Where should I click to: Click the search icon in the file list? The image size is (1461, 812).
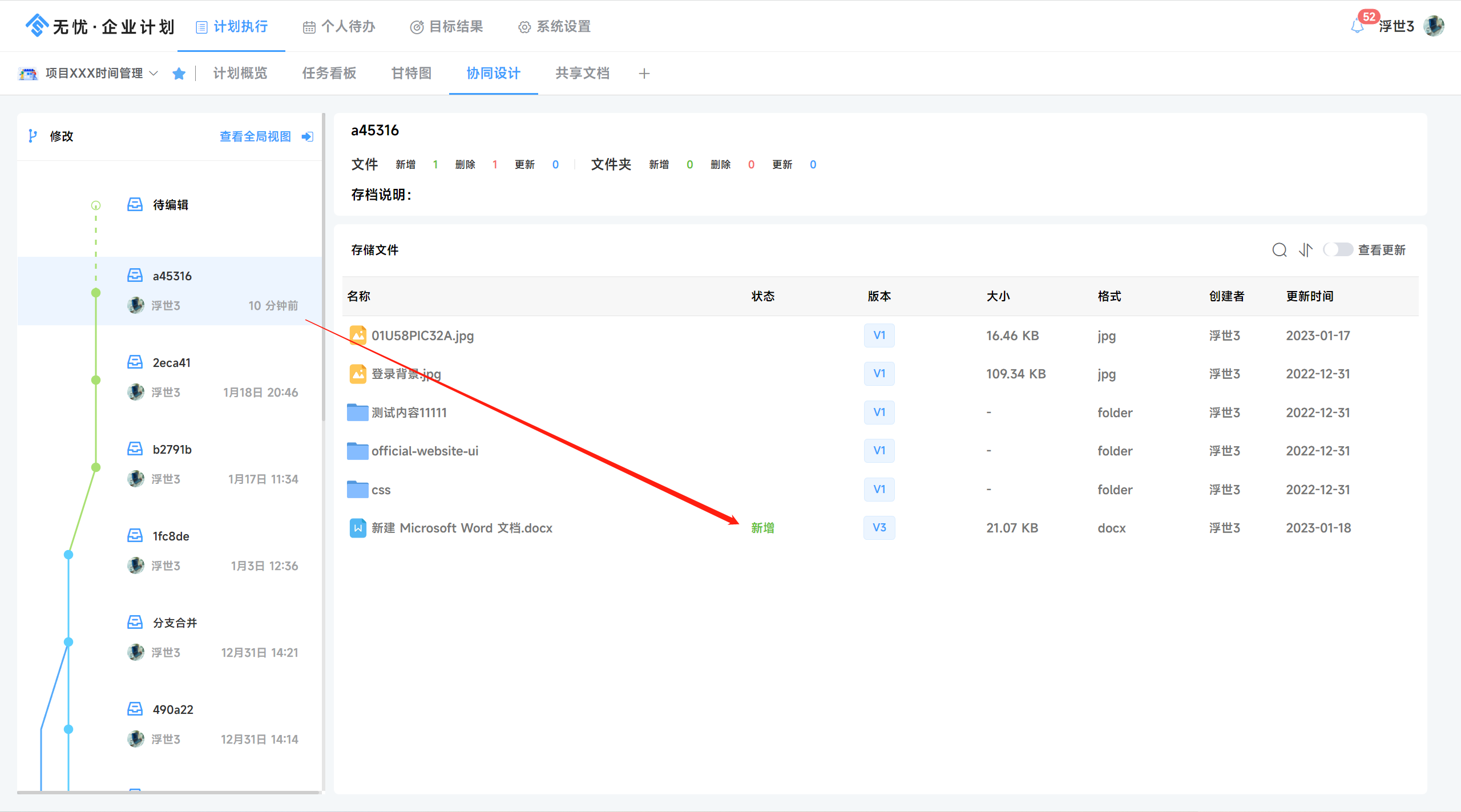1280,250
